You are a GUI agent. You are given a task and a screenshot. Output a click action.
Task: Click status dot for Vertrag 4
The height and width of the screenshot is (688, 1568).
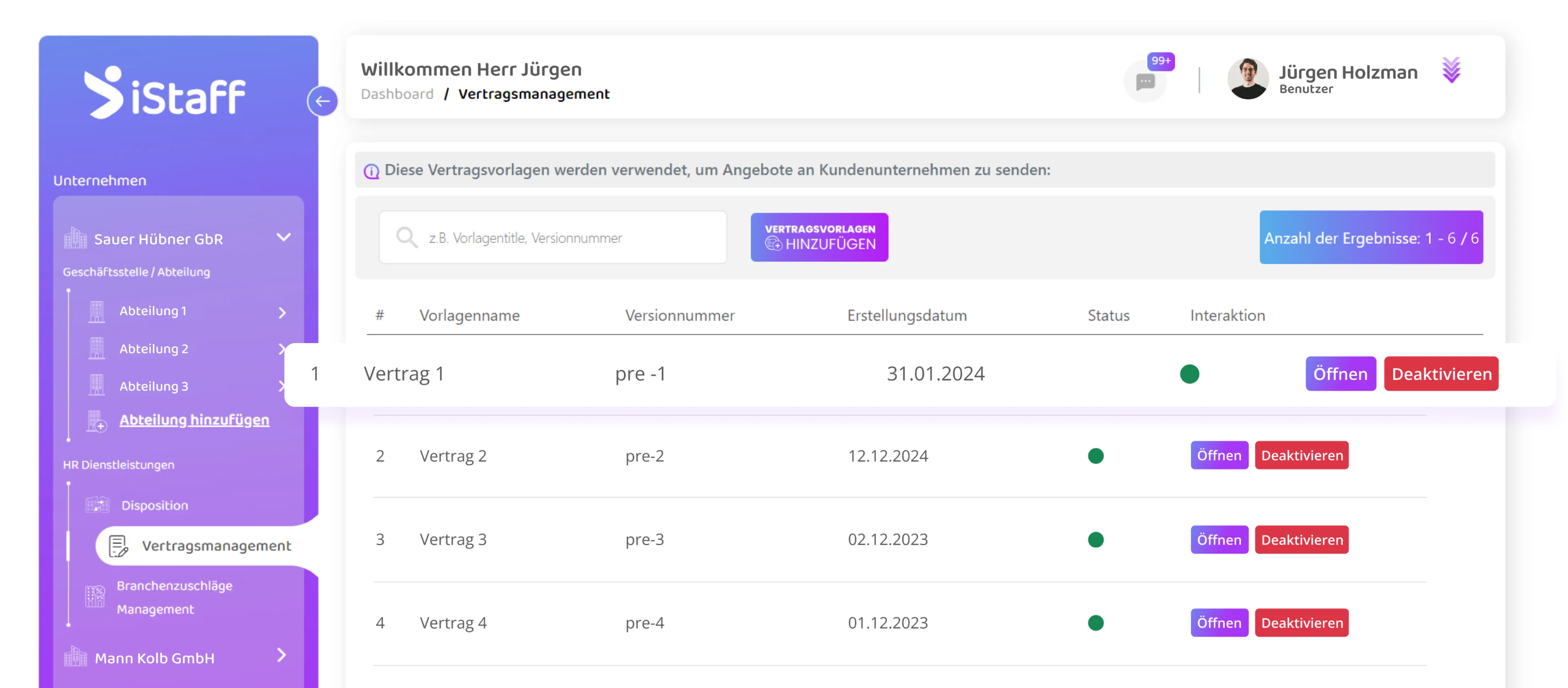1095,623
